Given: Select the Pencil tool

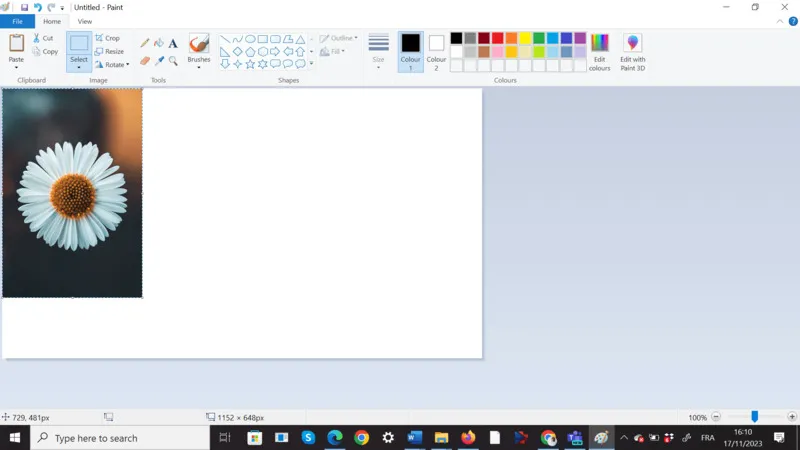Looking at the screenshot, I should [x=145, y=43].
